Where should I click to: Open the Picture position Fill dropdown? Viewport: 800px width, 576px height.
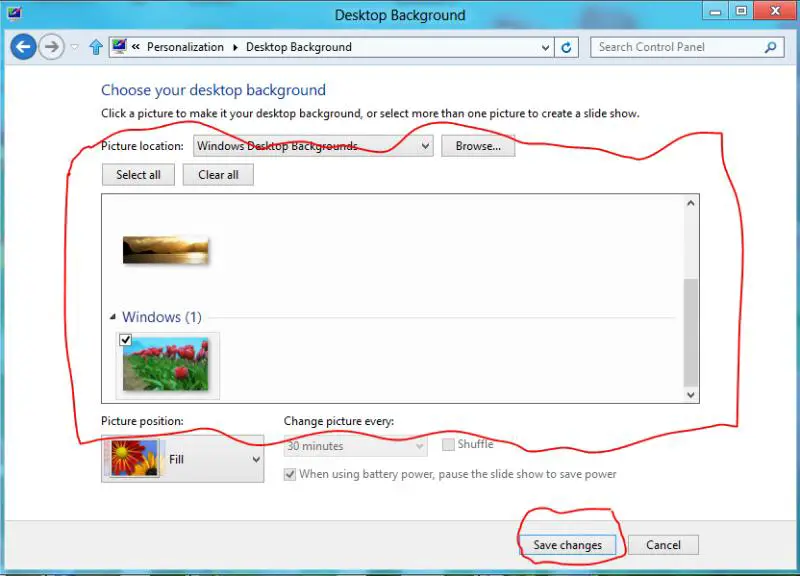tap(183, 459)
